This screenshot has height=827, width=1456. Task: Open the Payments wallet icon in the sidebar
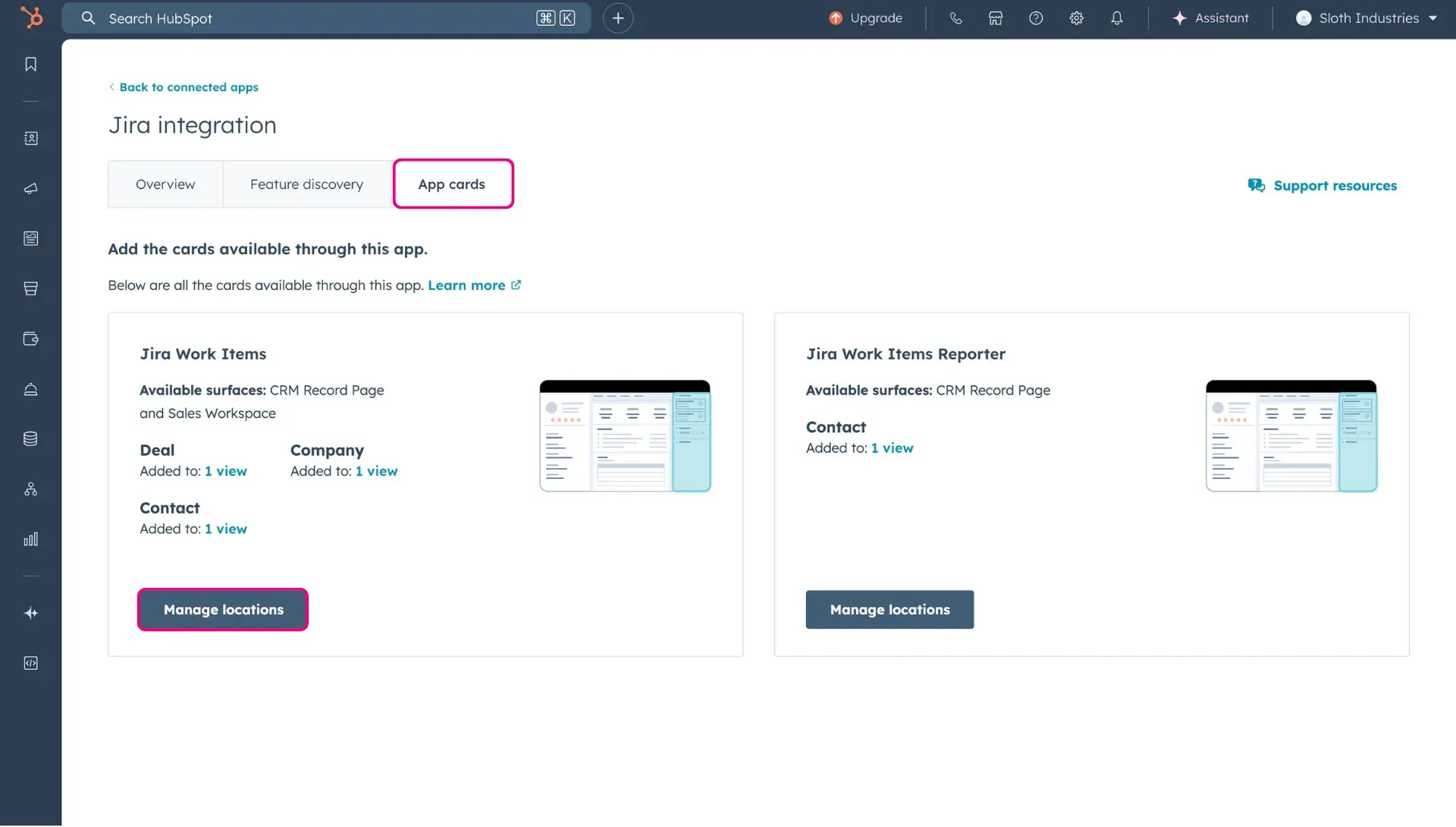click(x=31, y=339)
